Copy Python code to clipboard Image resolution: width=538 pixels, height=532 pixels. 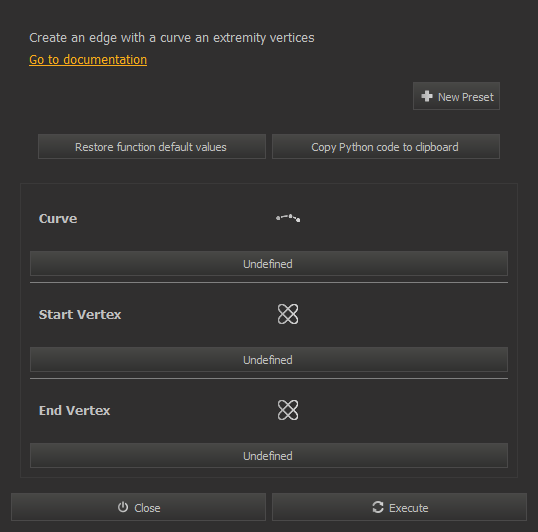tap(386, 146)
